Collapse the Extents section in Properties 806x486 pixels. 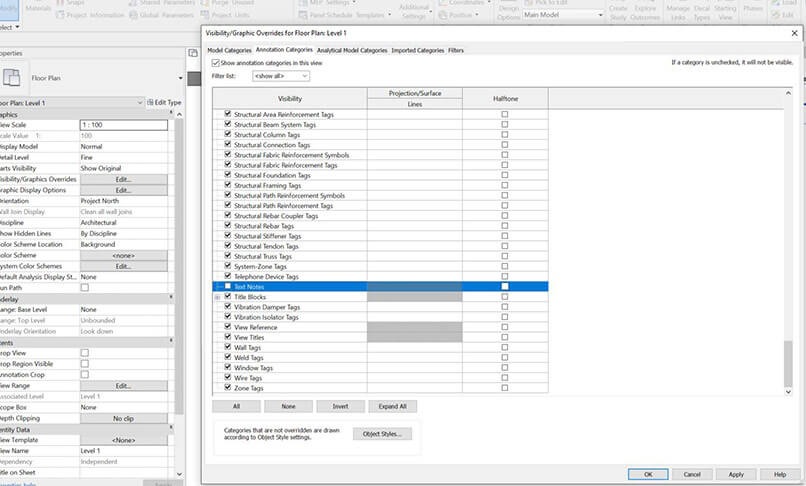(171, 341)
